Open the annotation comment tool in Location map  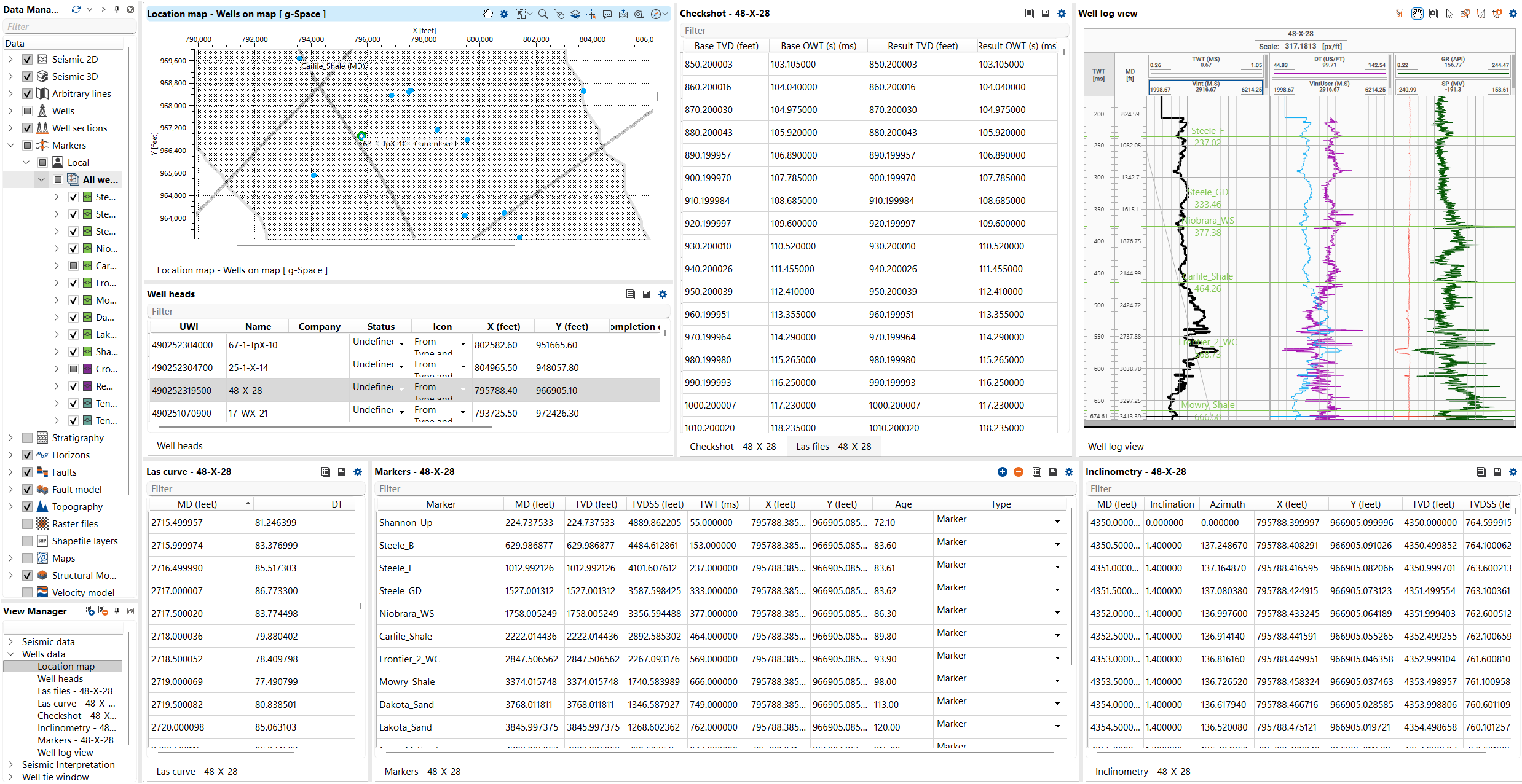607,14
